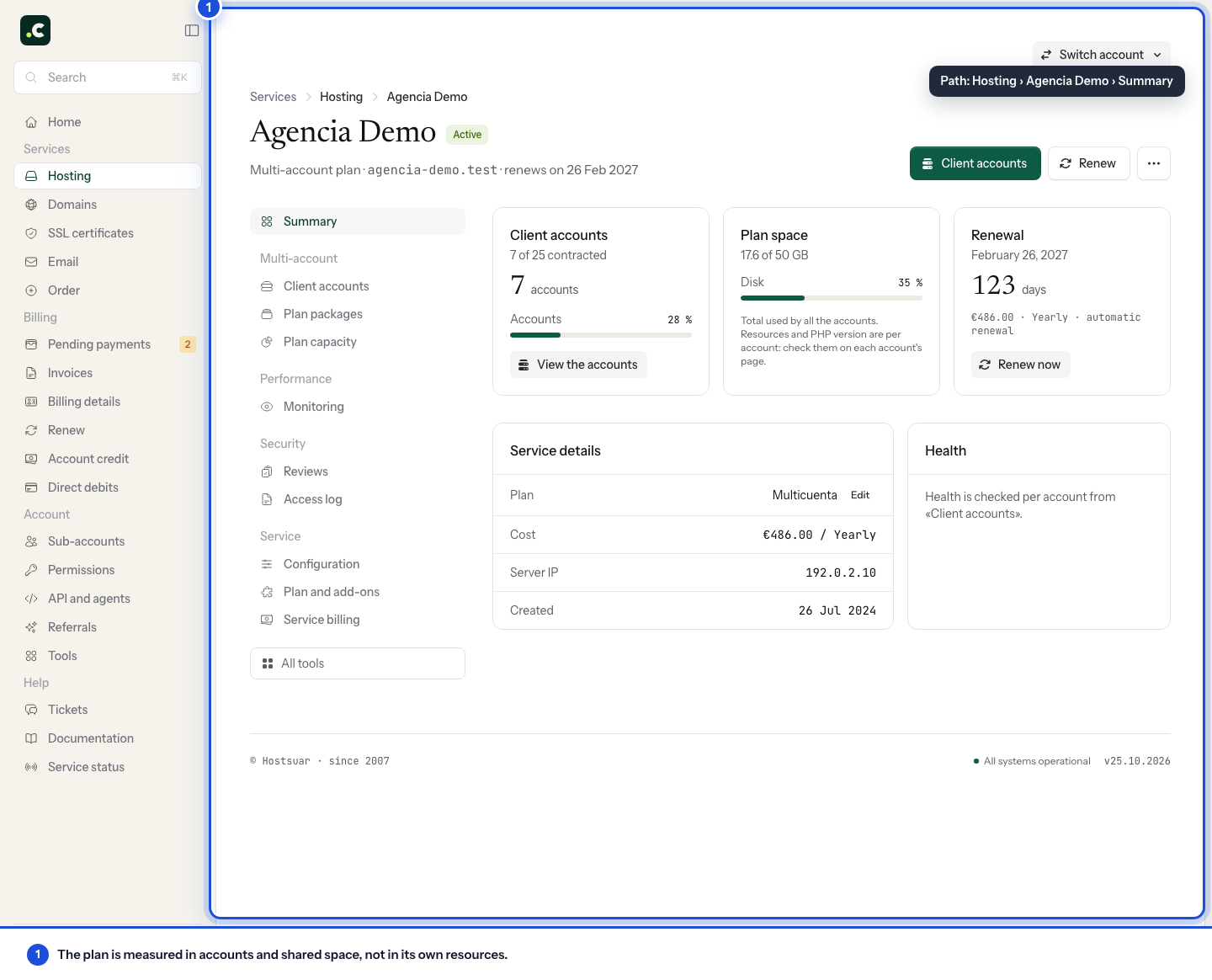Open Plan and add-ons item
This screenshot has width=1212, height=980.
pyautogui.click(x=358, y=592)
